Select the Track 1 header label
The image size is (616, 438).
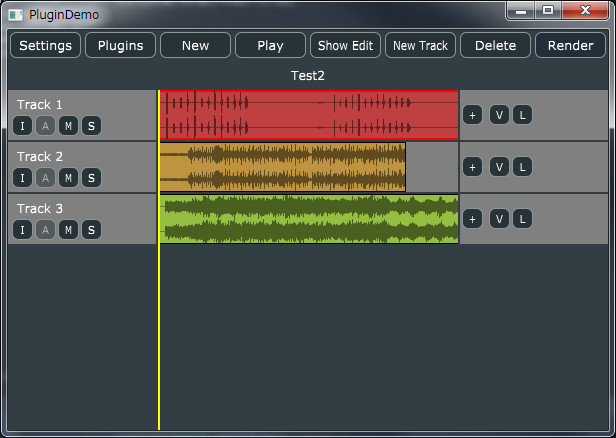tap(40, 104)
